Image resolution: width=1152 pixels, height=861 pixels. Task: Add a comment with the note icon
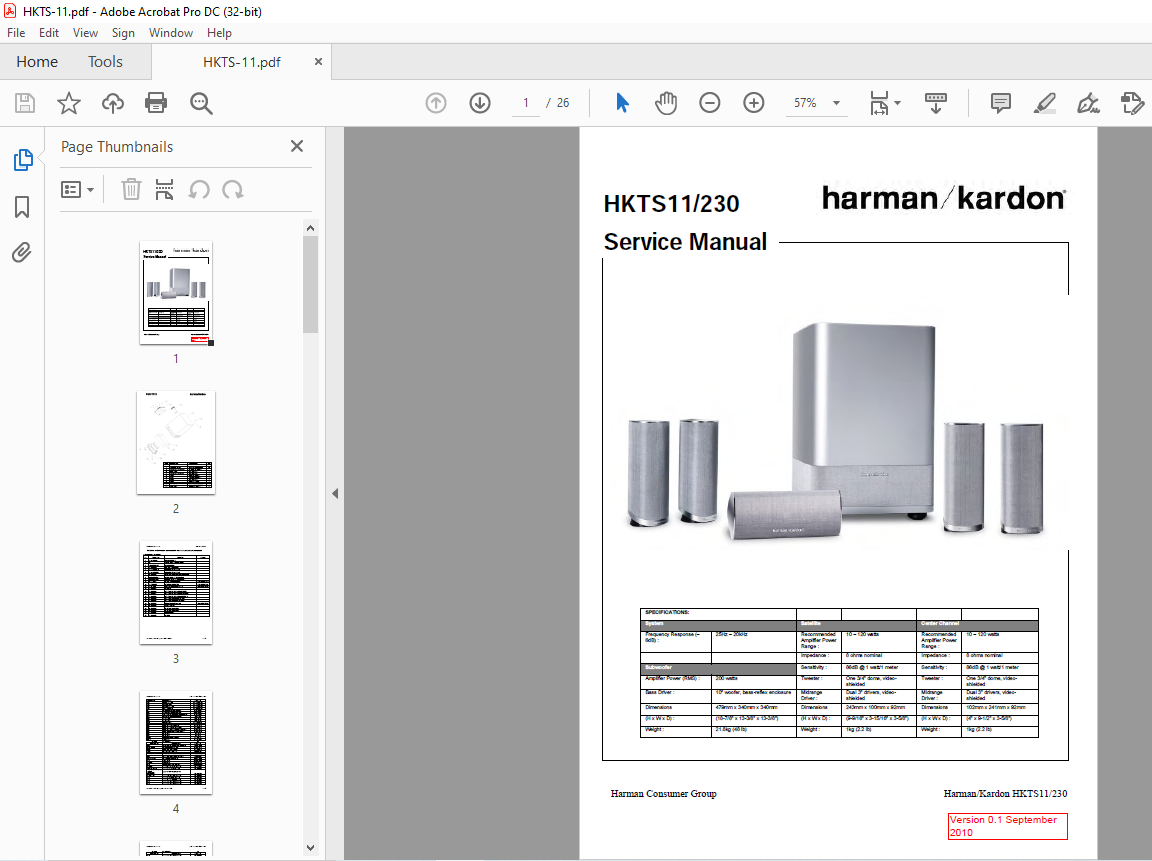(1001, 103)
